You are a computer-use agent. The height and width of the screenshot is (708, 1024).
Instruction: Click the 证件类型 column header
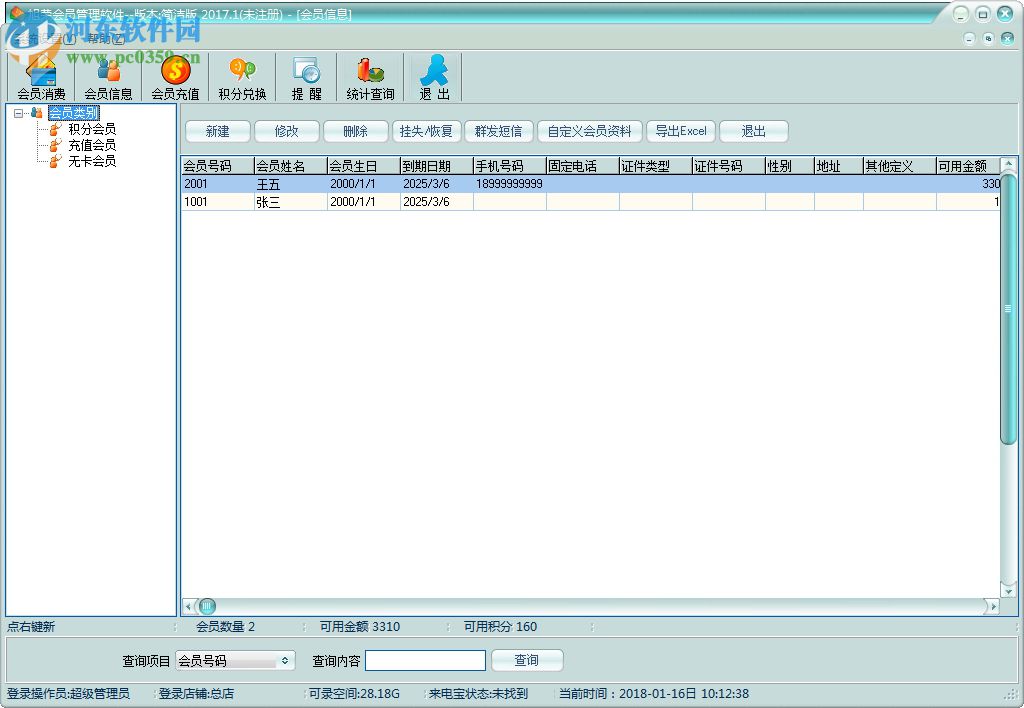click(656, 166)
